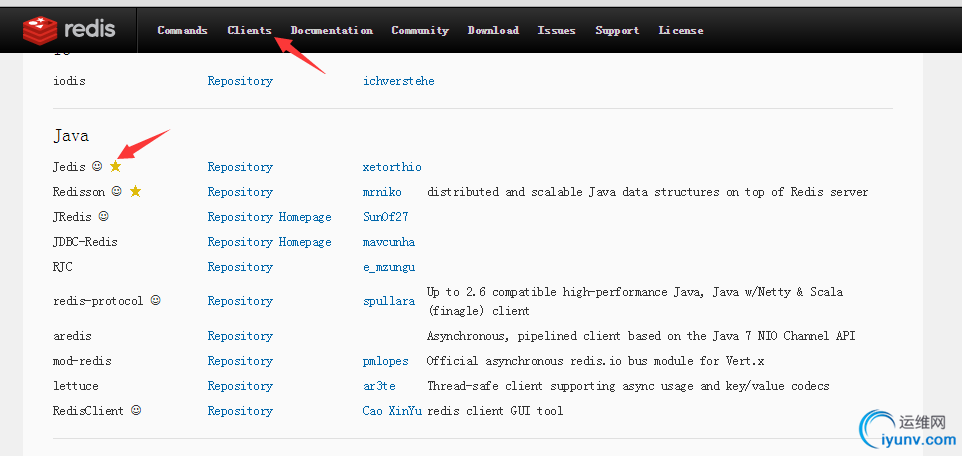Click the smiley icon beside redis-protocol

tap(156, 301)
